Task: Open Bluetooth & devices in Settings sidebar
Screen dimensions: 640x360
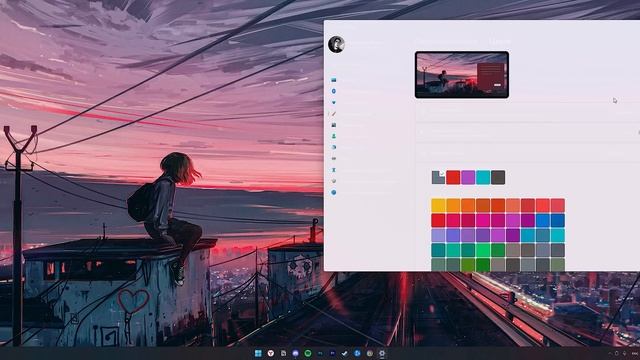Action: (333, 91)
